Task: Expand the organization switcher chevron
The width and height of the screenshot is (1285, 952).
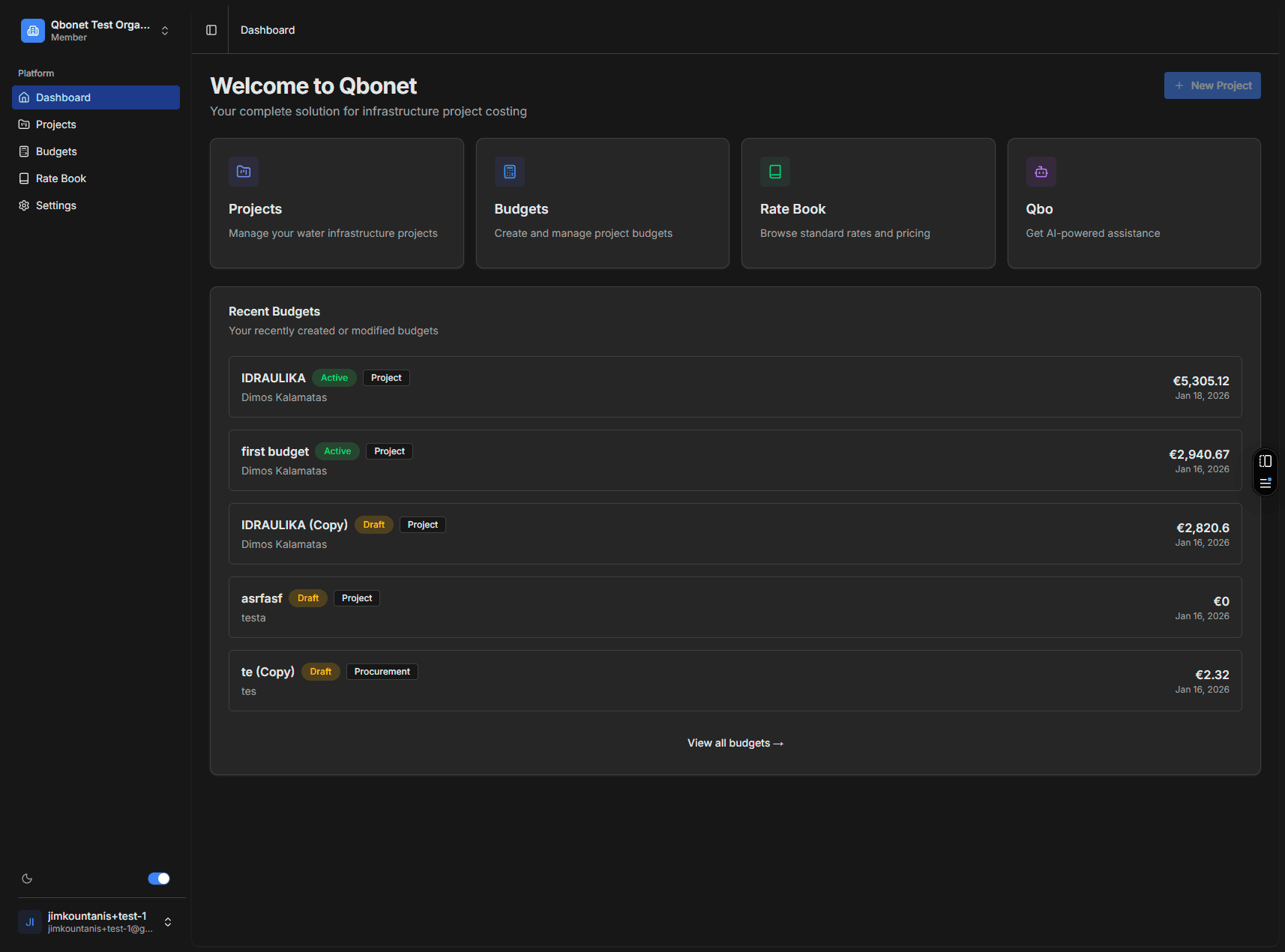Action: [165, 31]
